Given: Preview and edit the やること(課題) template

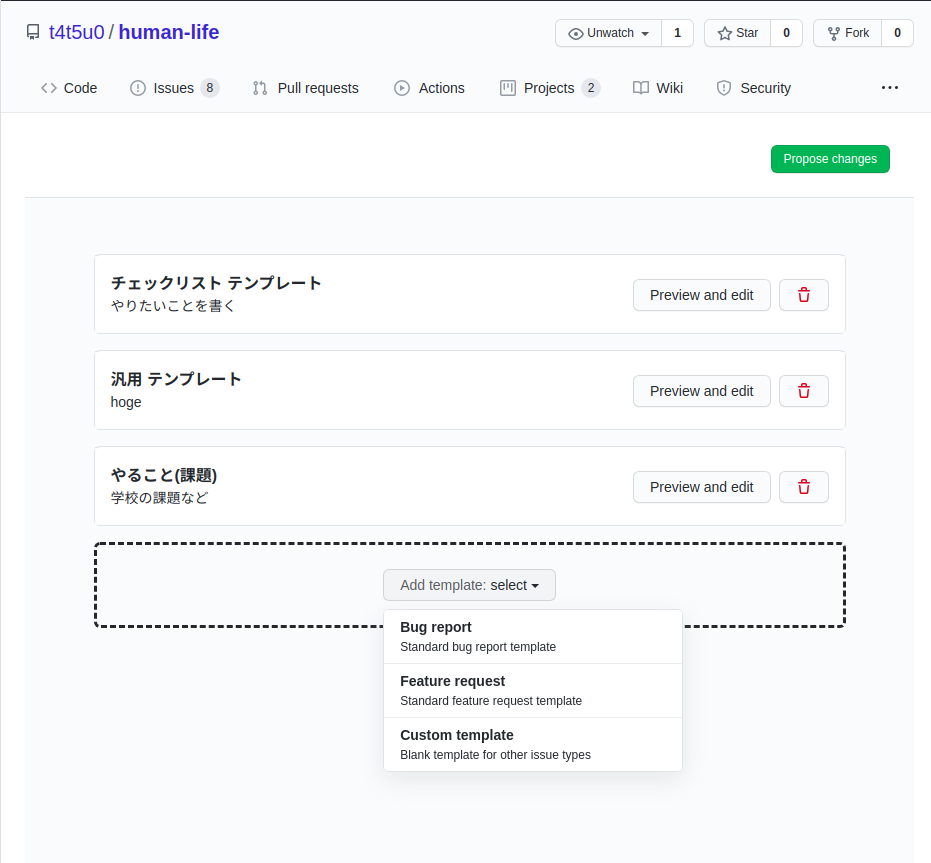Looking at the screenshot, I should [701, 487].
